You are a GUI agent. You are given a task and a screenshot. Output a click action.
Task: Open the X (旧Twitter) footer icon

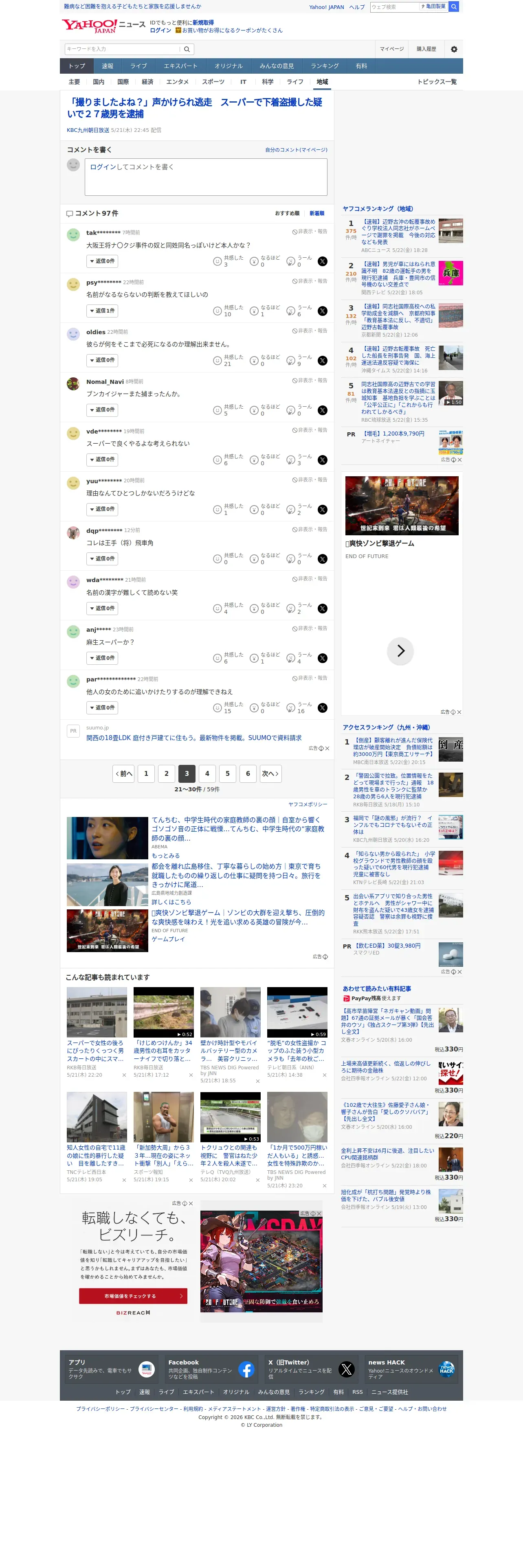tap(347, 1369)
